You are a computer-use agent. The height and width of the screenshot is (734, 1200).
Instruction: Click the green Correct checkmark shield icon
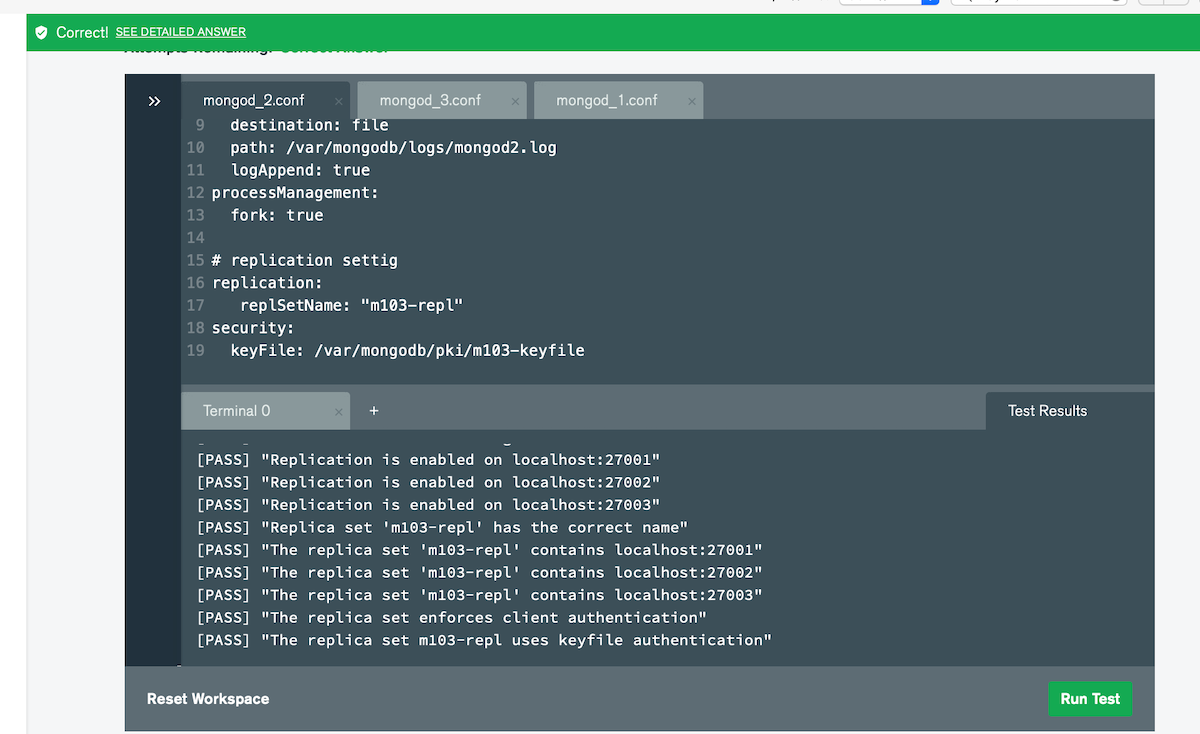coord(42,32)
